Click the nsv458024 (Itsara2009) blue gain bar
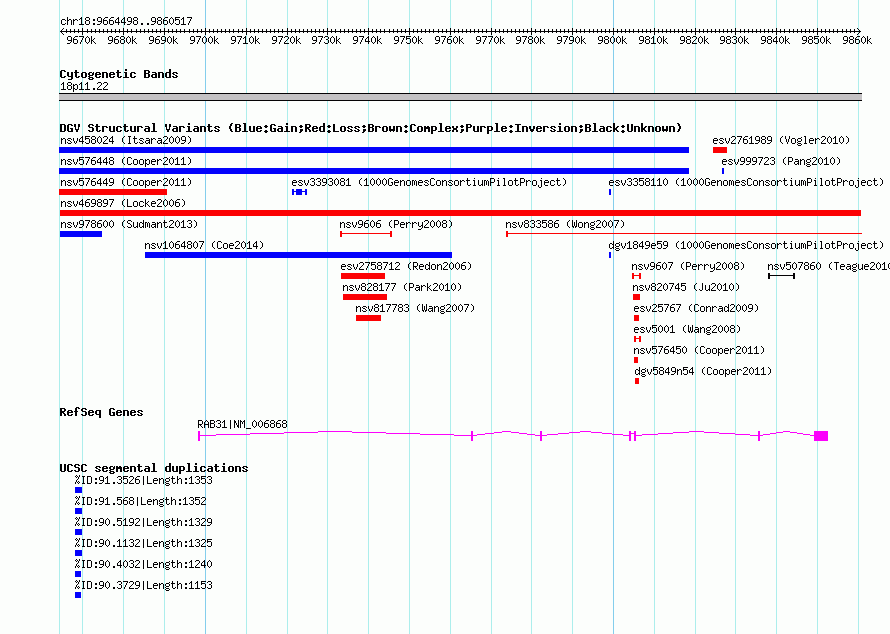Screen dimensions: 890x634 pos(374,150)
